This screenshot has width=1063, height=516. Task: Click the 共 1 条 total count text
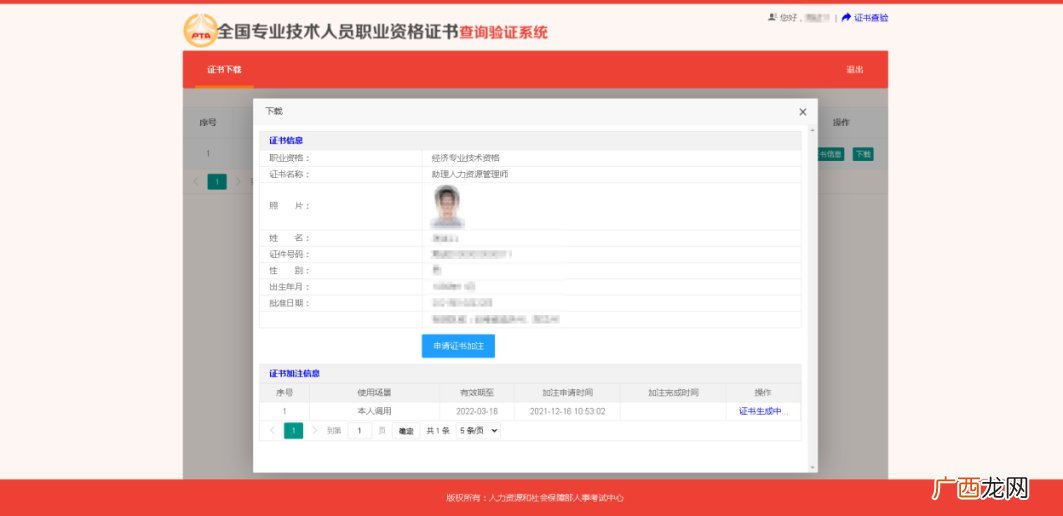tap(438, 431)
